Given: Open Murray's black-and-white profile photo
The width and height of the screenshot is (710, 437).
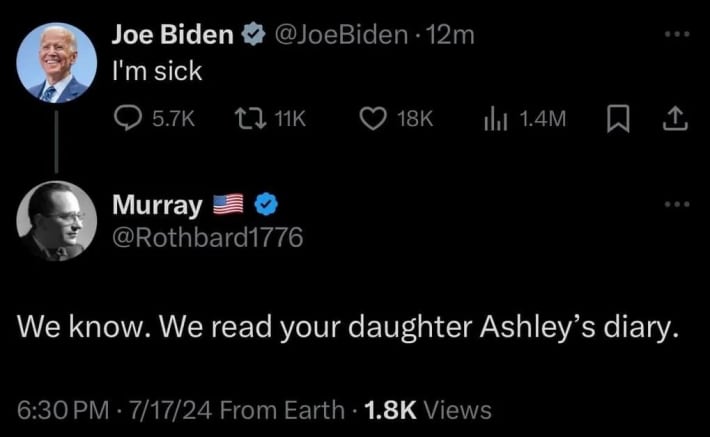Looking at the screenshot, I should coord(57,221).
